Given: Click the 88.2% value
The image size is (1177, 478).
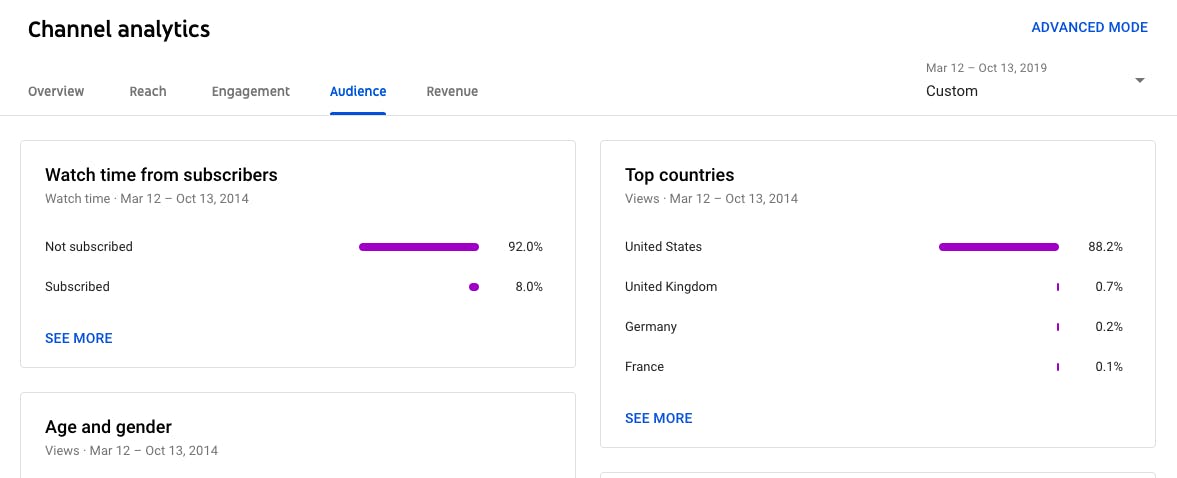Looking at the screenshot, I should click(x=1106, y=247).
